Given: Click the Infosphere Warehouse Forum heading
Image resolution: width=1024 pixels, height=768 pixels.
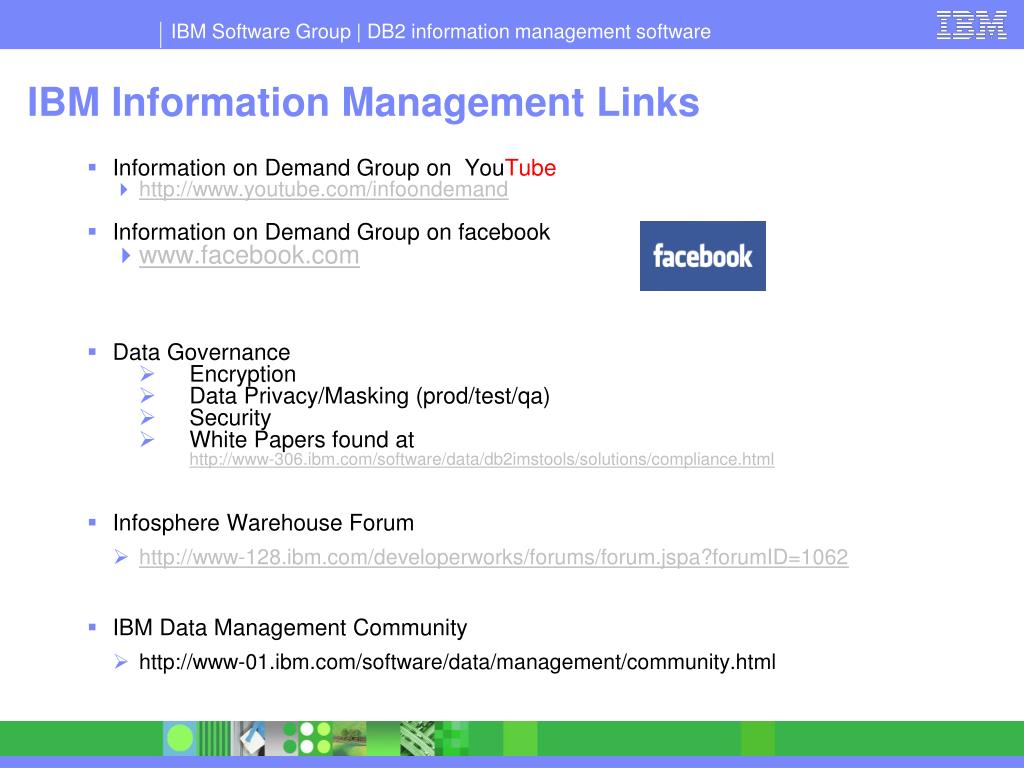Looking at the screenshot, I should tap(263, 523).
